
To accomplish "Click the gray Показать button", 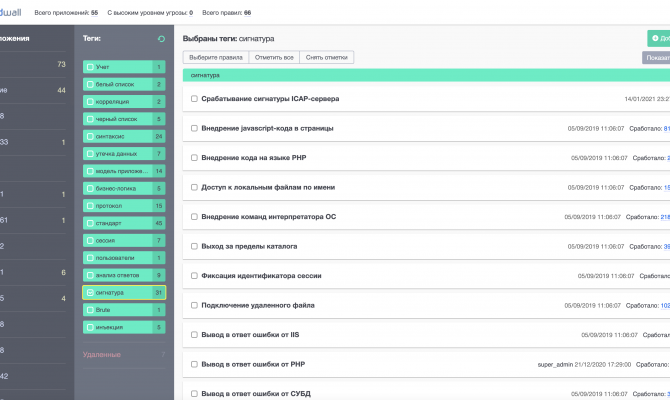I will coord(656,58).
